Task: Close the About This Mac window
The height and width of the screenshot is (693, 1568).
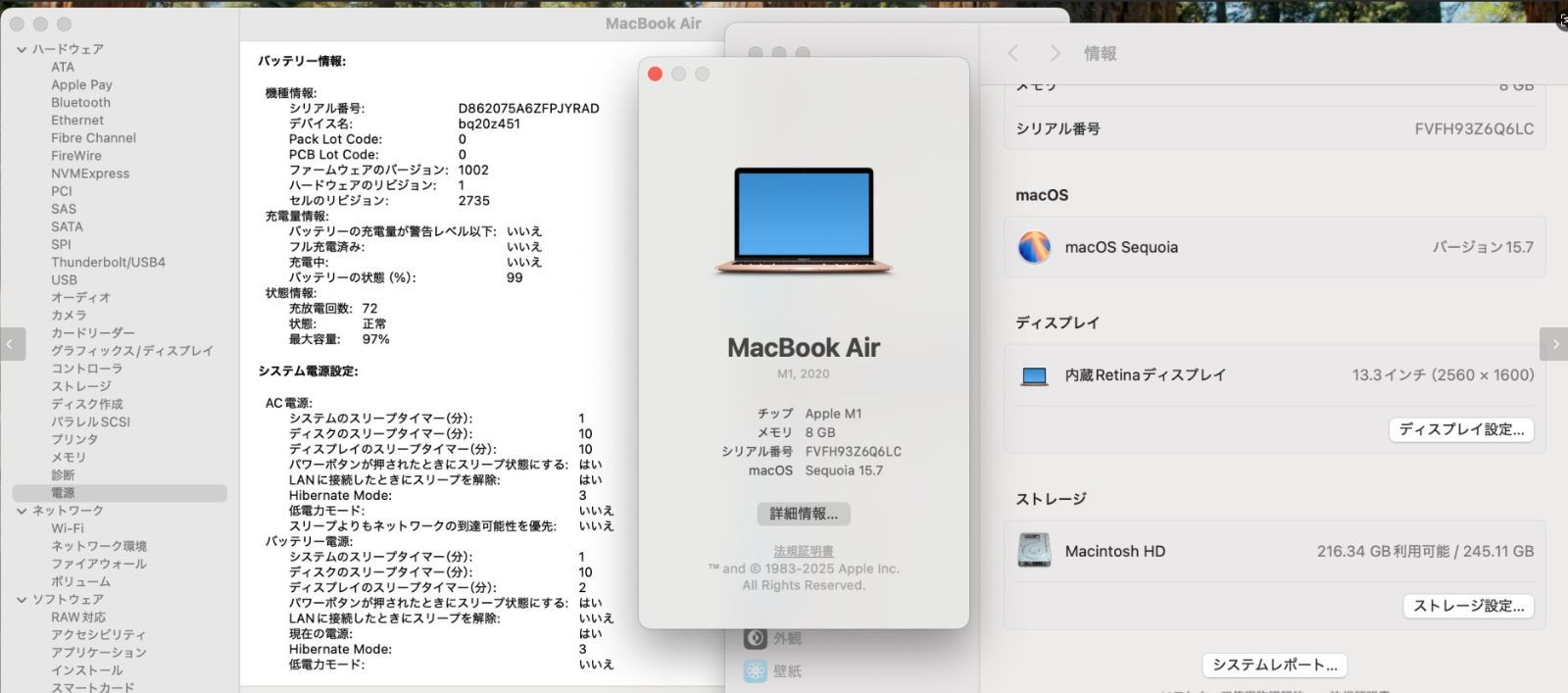Action: (656, 74)
